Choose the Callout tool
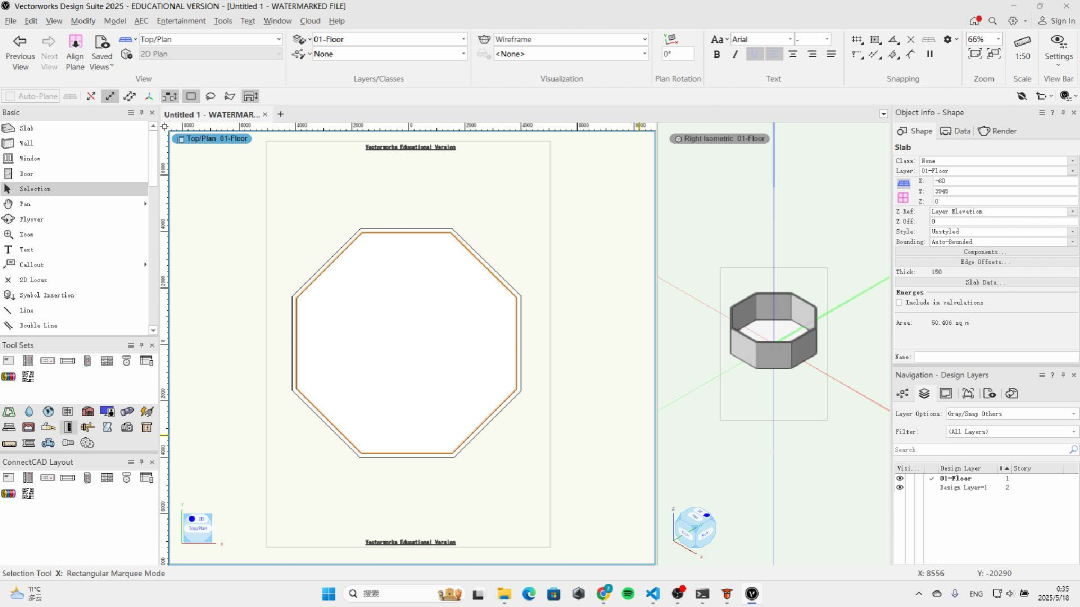The image size is (1080, 607). click(31, 265)
